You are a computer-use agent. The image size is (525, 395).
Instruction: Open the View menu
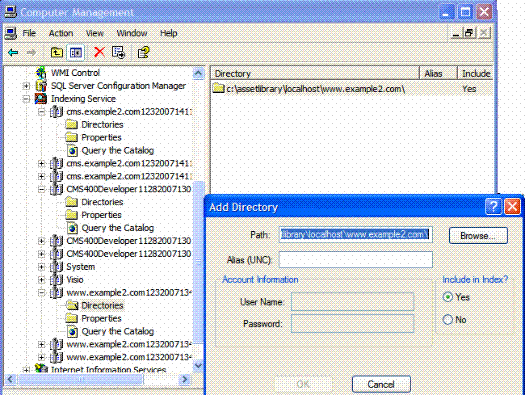pyautogui.click(x=95, y=33)
